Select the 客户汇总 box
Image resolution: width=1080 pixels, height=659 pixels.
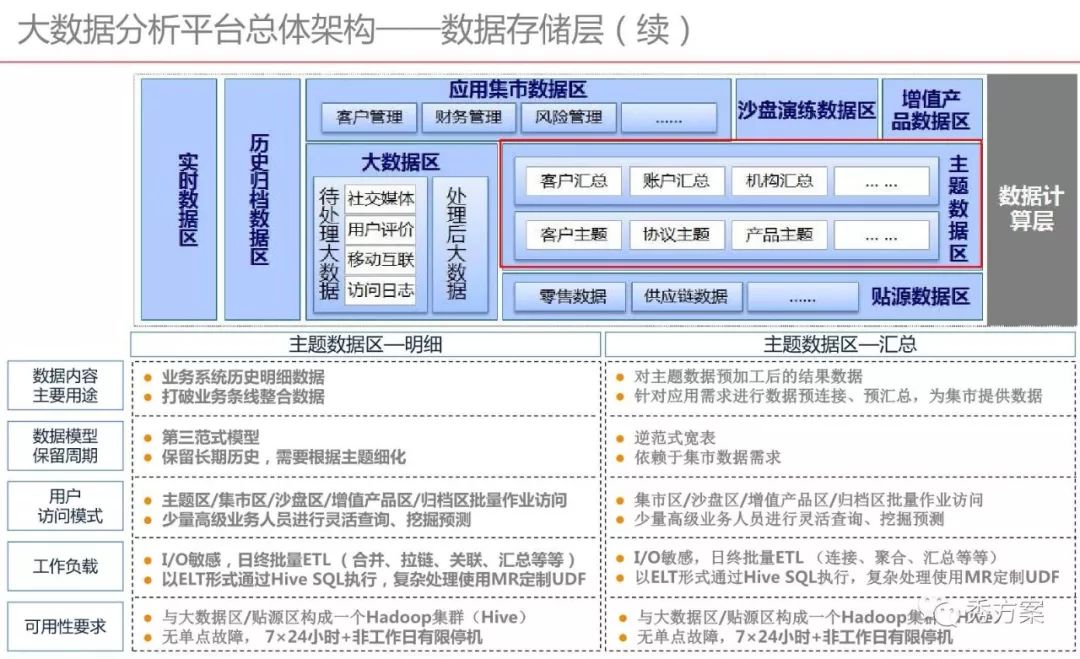573,181
